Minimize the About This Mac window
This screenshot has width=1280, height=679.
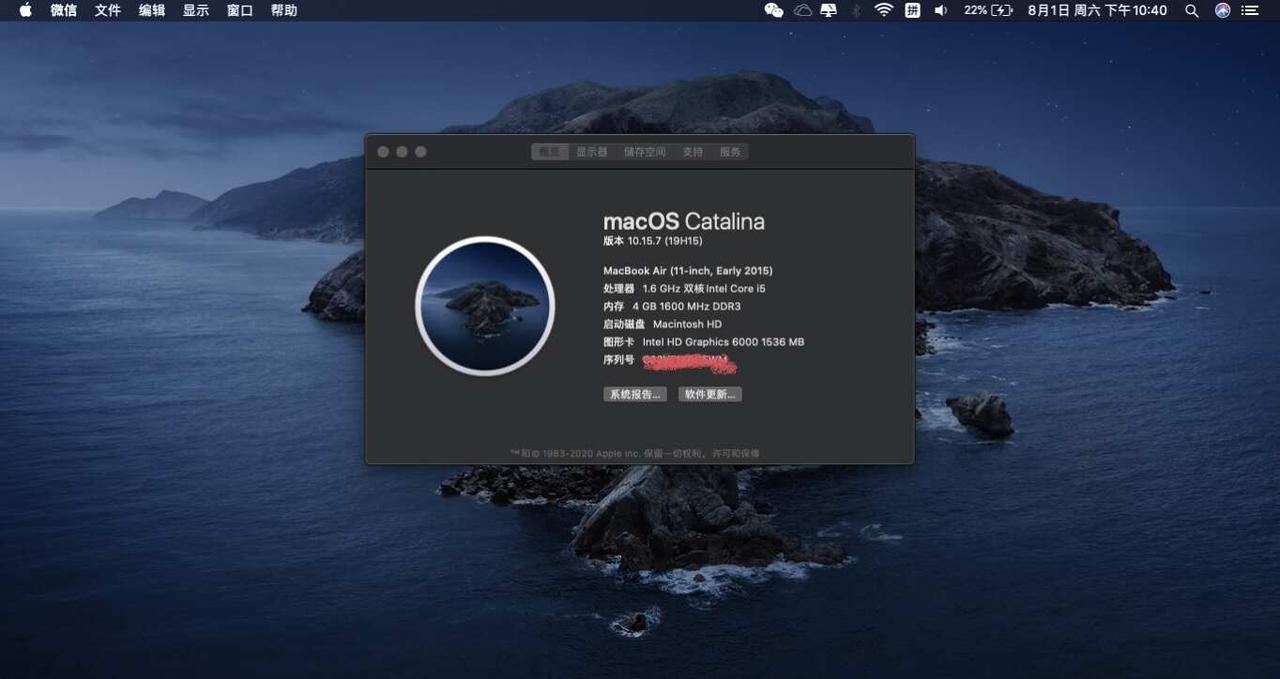point(402,152)
